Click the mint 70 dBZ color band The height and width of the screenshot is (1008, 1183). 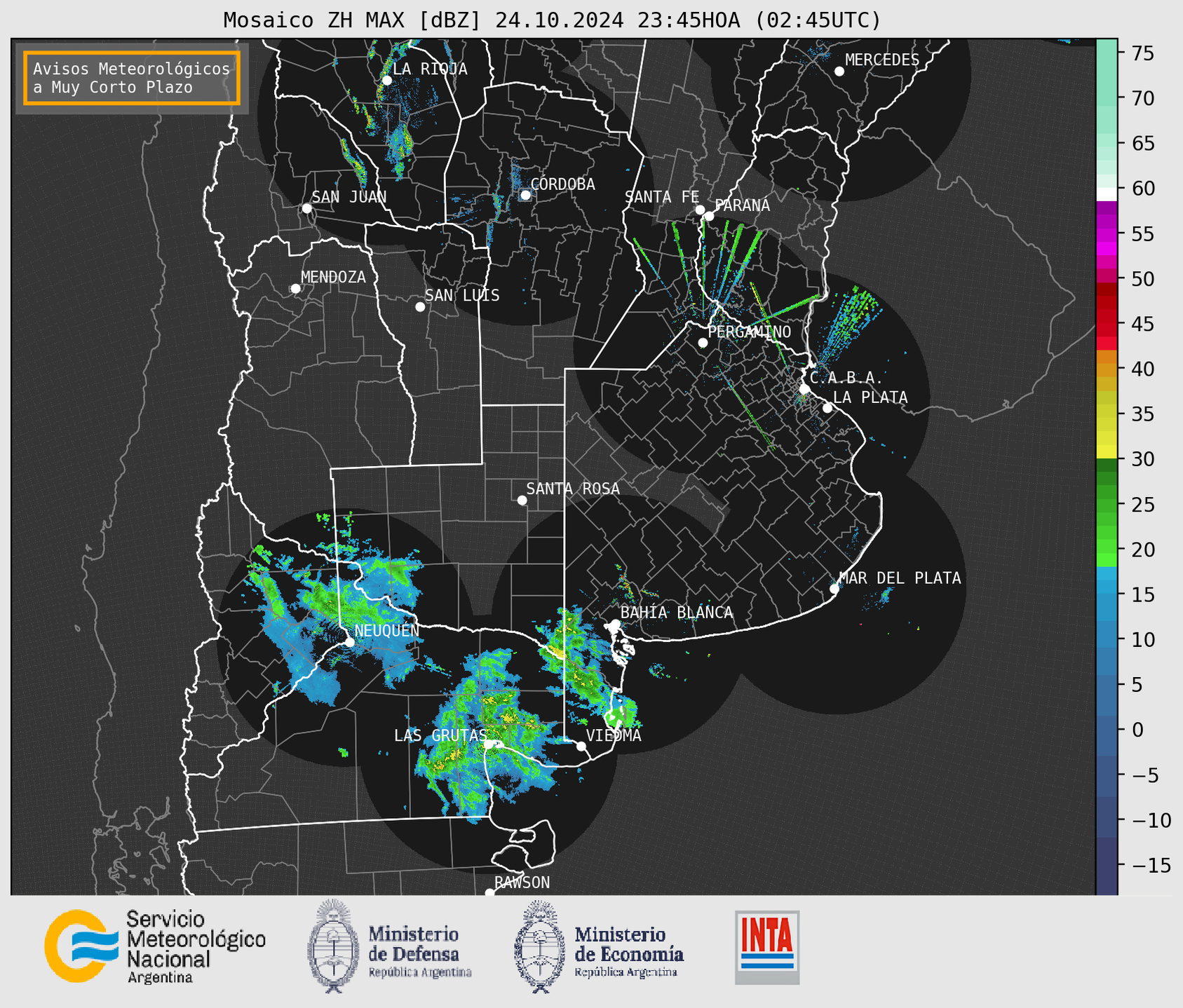pos(1107,98)
